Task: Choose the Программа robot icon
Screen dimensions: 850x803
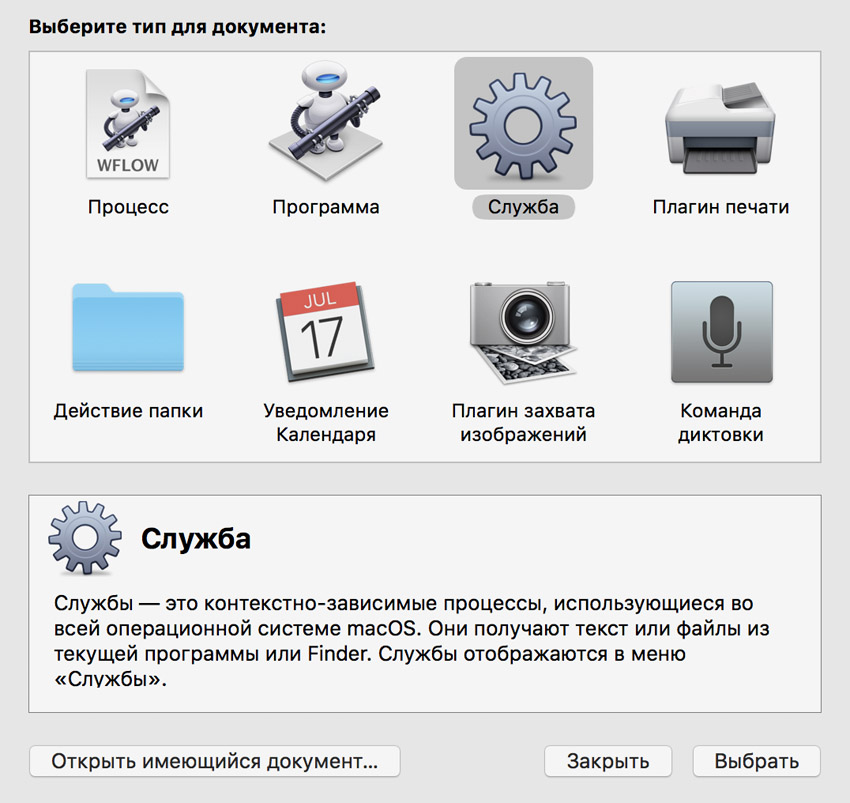Action: pos(326,123)
